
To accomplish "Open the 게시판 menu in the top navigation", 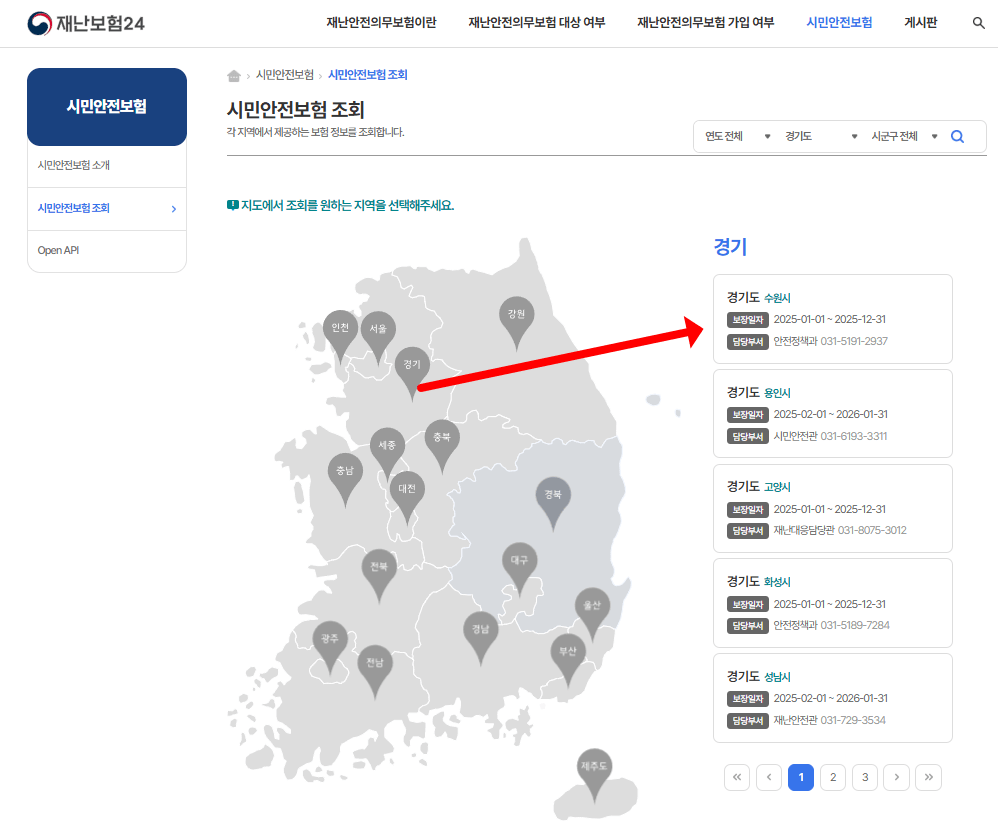I will point(920,21).
